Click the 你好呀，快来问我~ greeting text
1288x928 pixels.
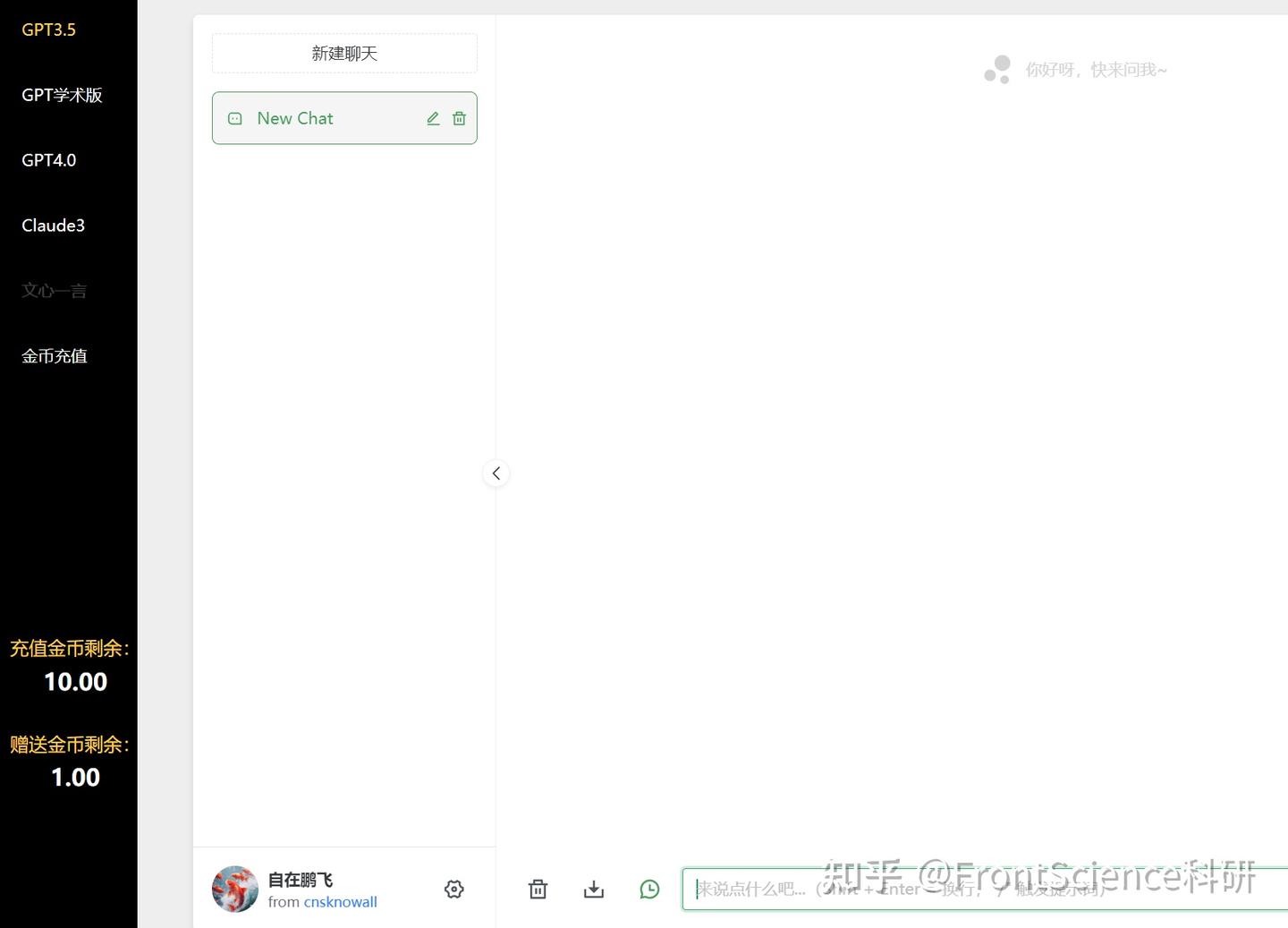tap(1097, 70)
